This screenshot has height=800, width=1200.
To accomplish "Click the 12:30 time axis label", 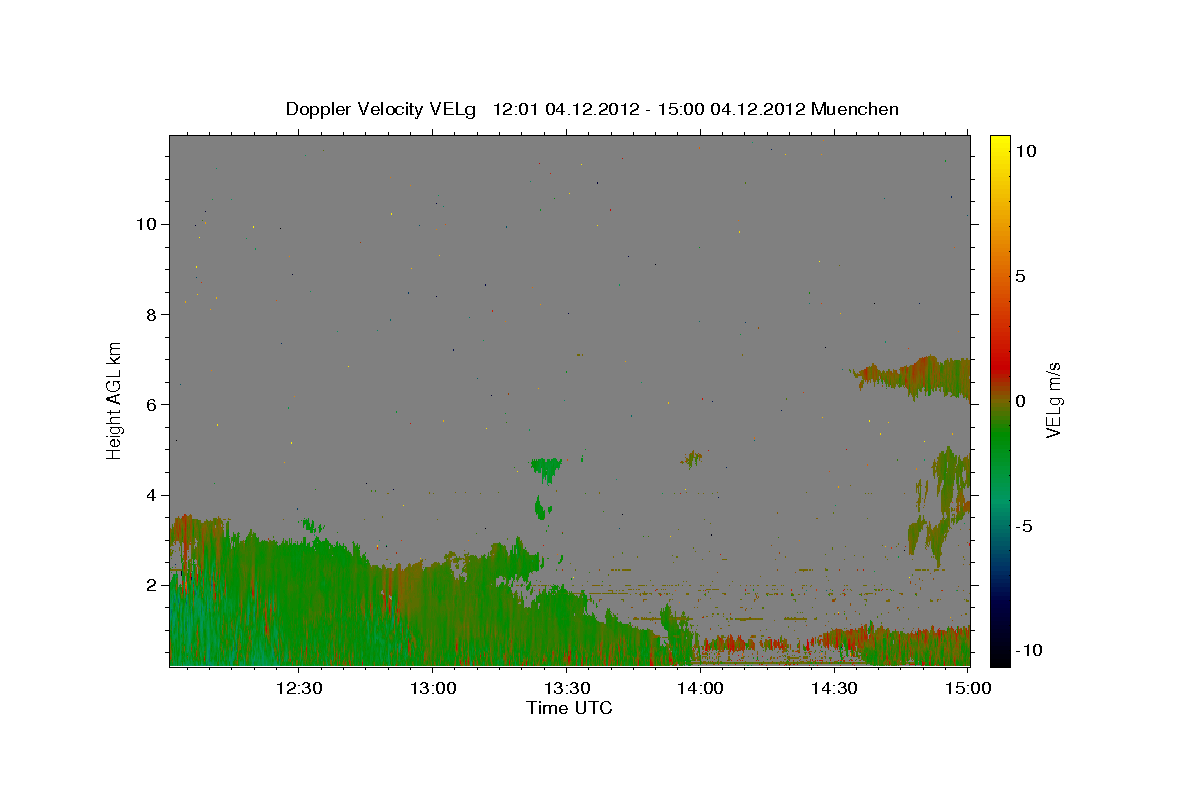I will (299, 687).
